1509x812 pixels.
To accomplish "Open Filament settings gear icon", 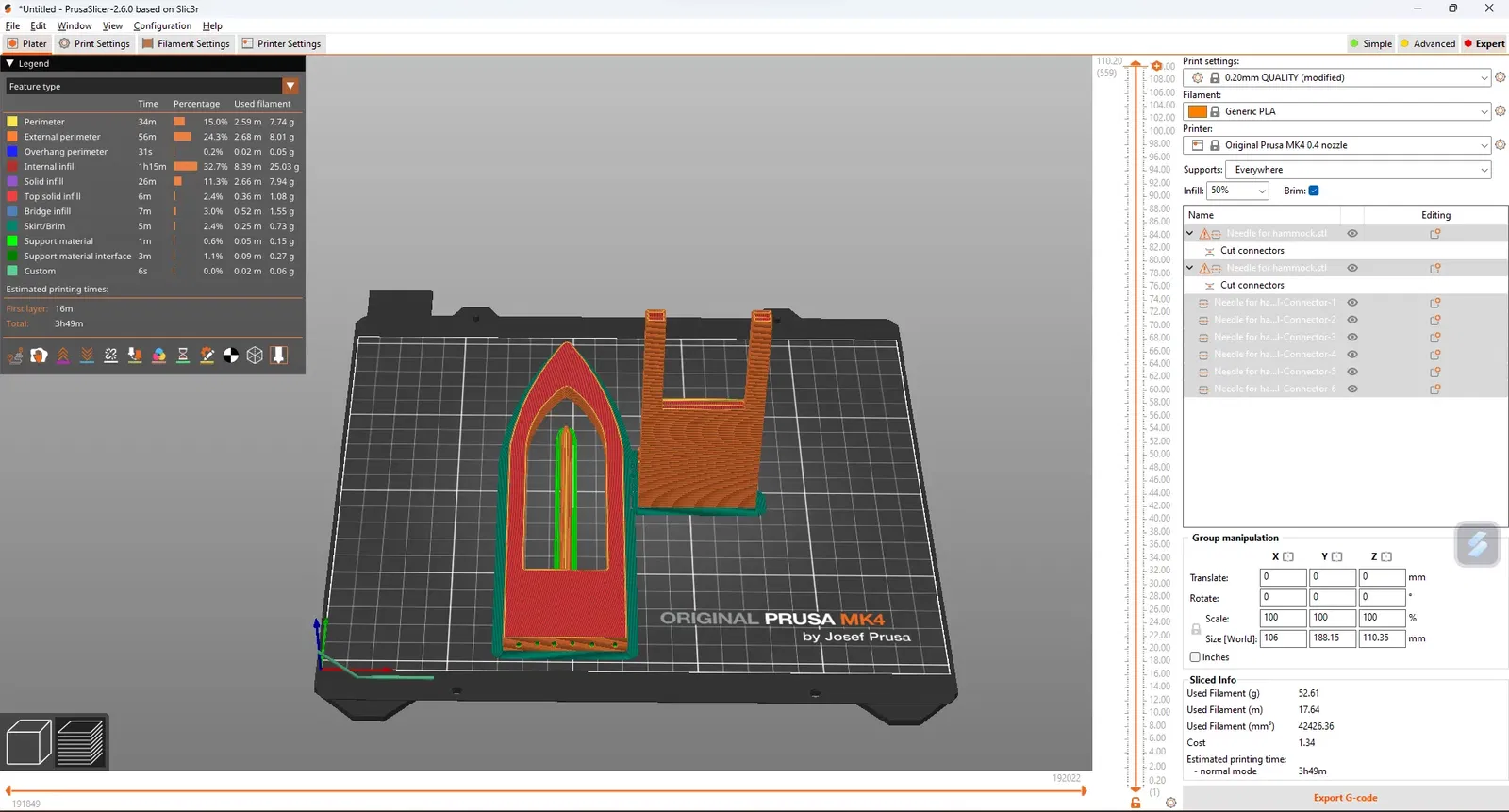I will pos(1501,111).
